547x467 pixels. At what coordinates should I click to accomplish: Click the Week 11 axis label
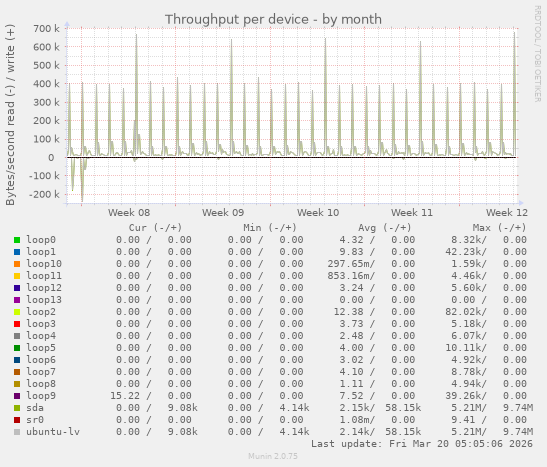click(412, 213)
